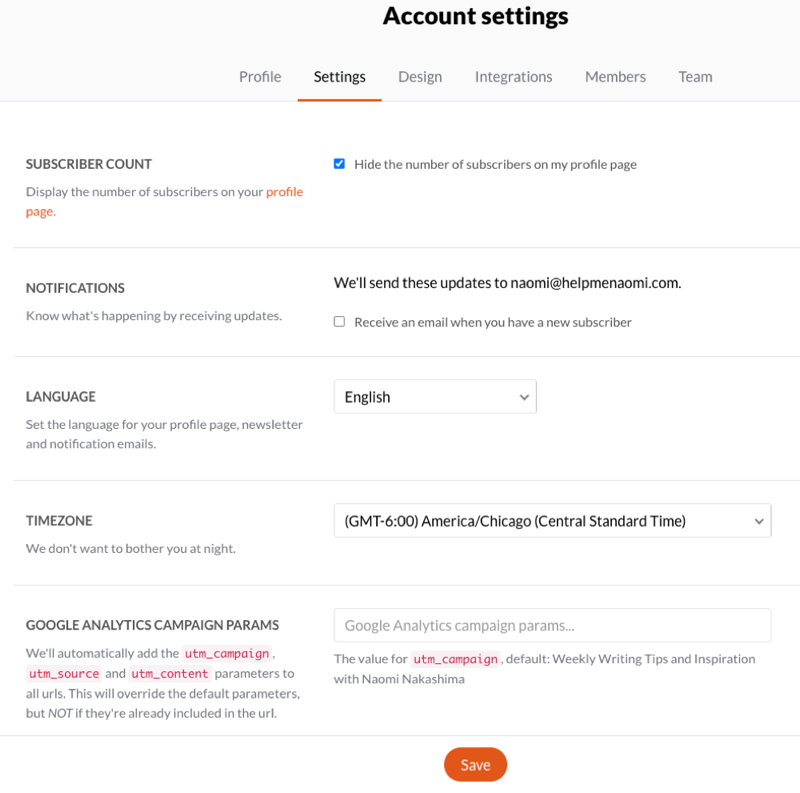Click the chevron arrow of the timezone selector
The height and width of the screenshot is (793, 800).
pos(759,521)
